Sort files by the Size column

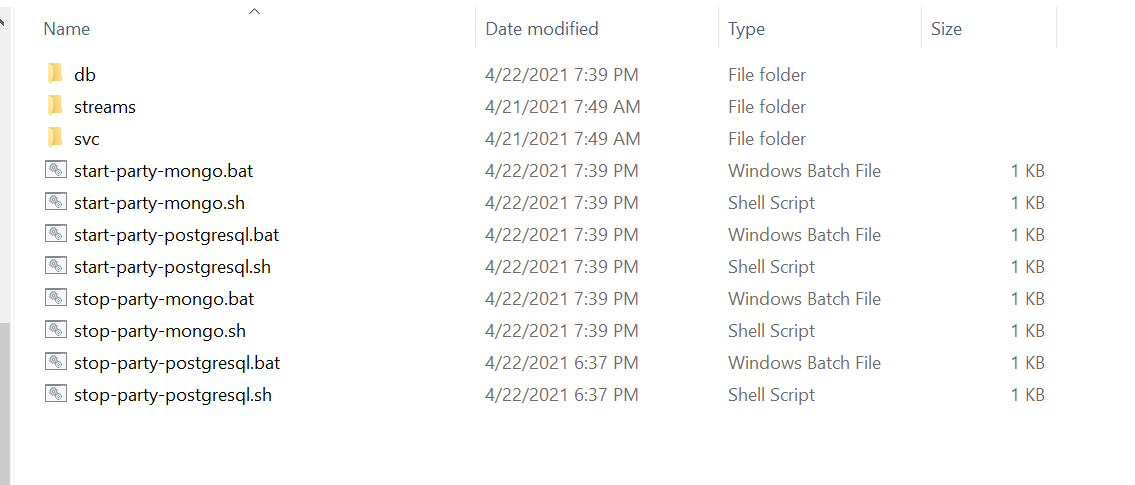[946, 29]
